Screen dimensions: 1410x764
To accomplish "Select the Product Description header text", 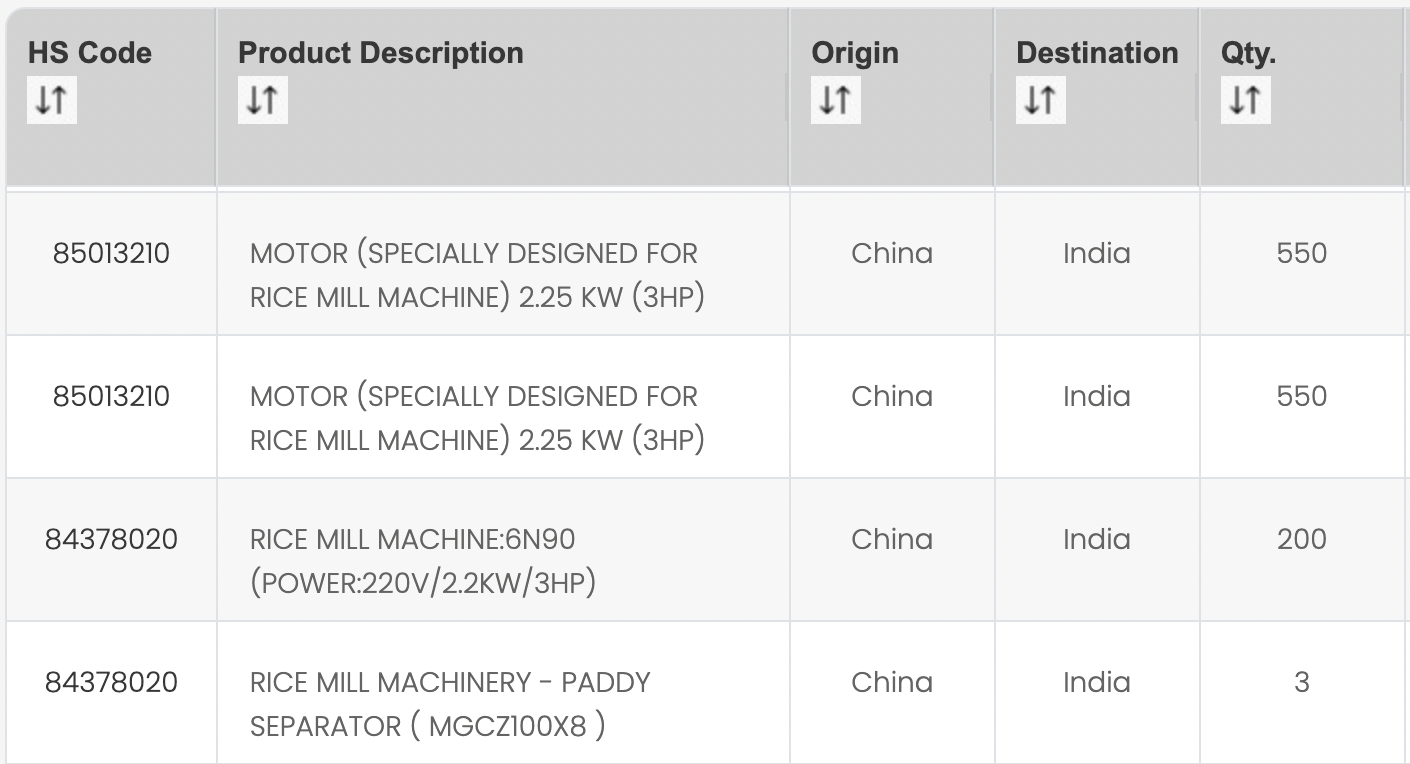I will tap(381, 53).
